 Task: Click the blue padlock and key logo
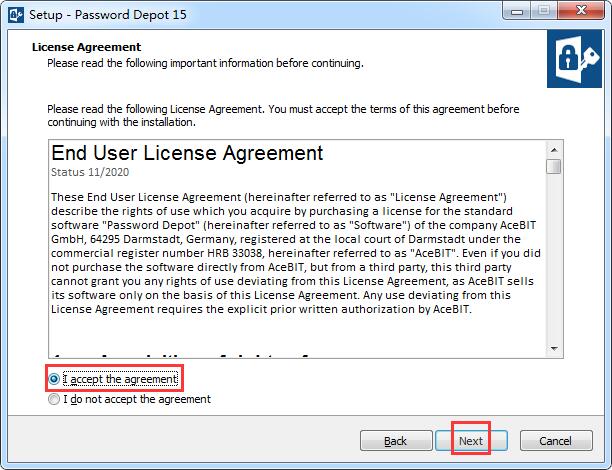coord(574,59)
